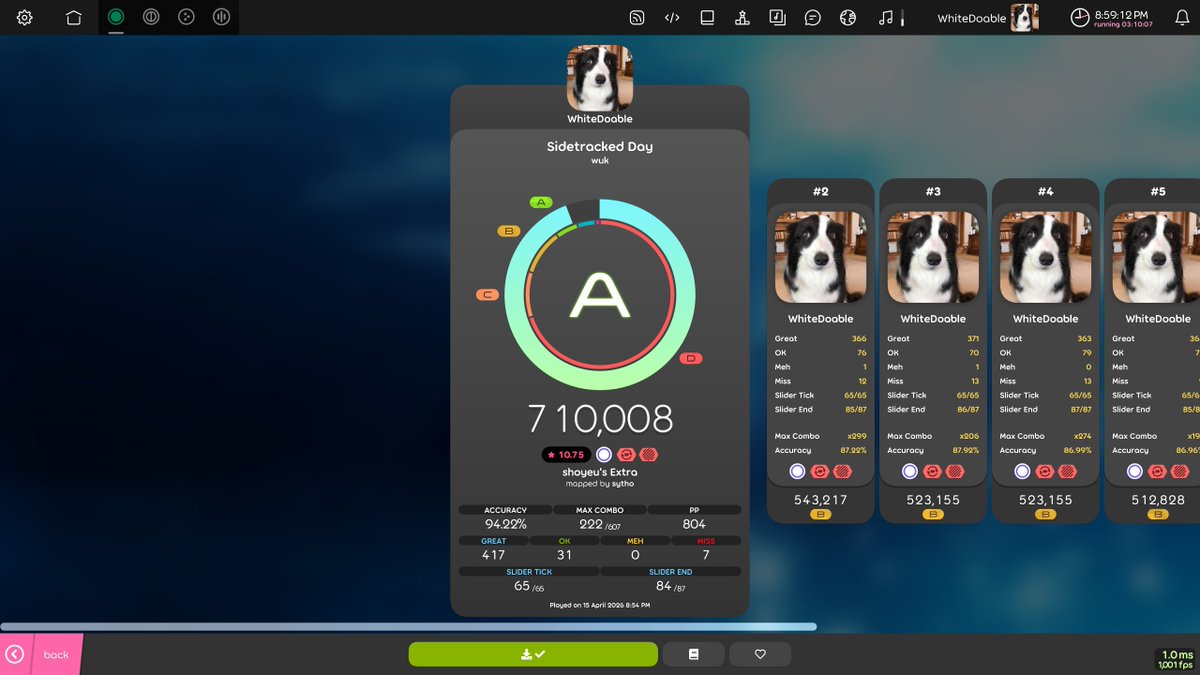Screen dimensions: 1200x675
Task: Click the 523,155 score on card #4
Action: pyautogui.click(x=1045, y=499)
